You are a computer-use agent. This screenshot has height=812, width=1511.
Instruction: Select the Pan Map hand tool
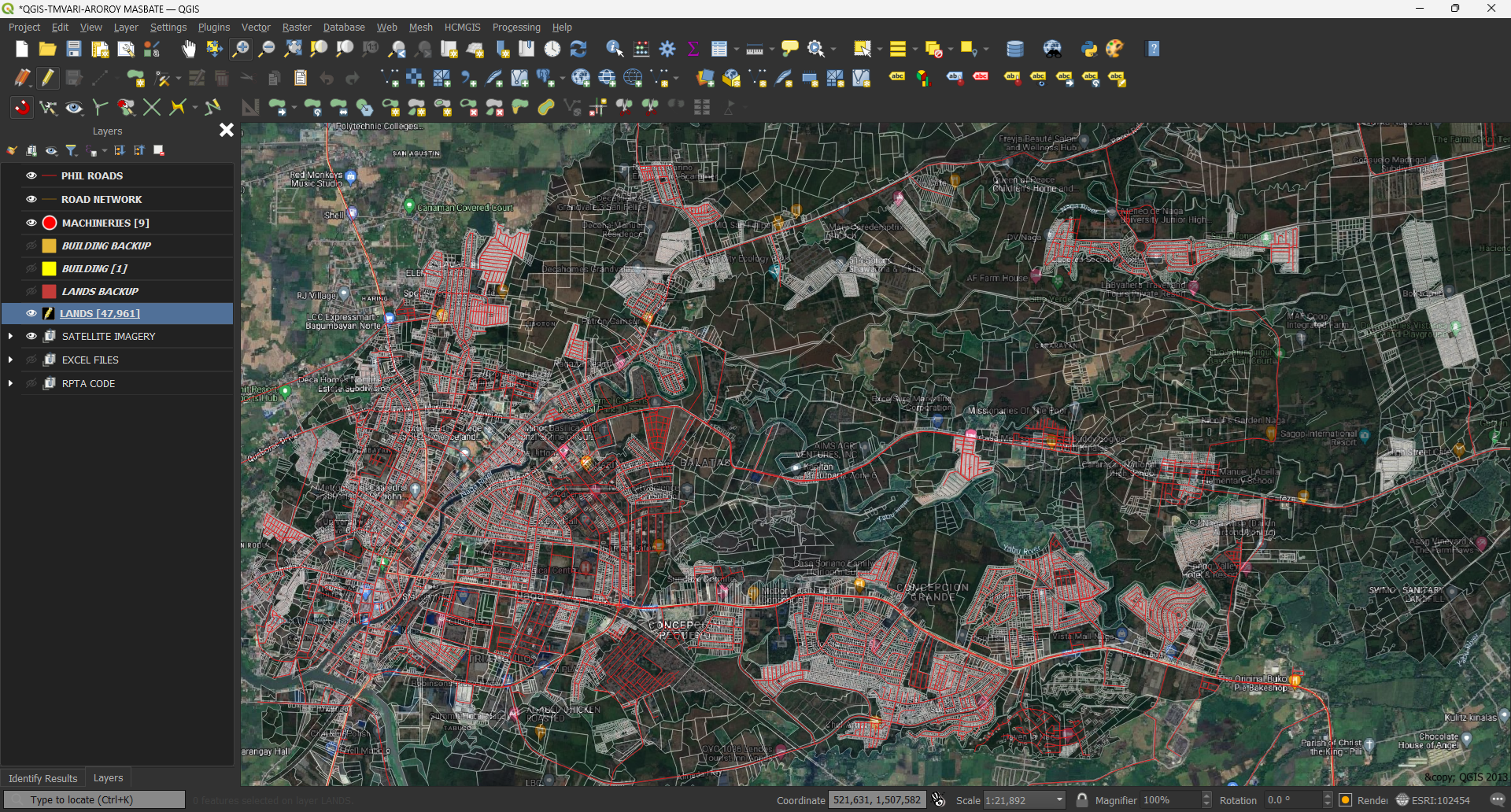[x=189, y=50]
